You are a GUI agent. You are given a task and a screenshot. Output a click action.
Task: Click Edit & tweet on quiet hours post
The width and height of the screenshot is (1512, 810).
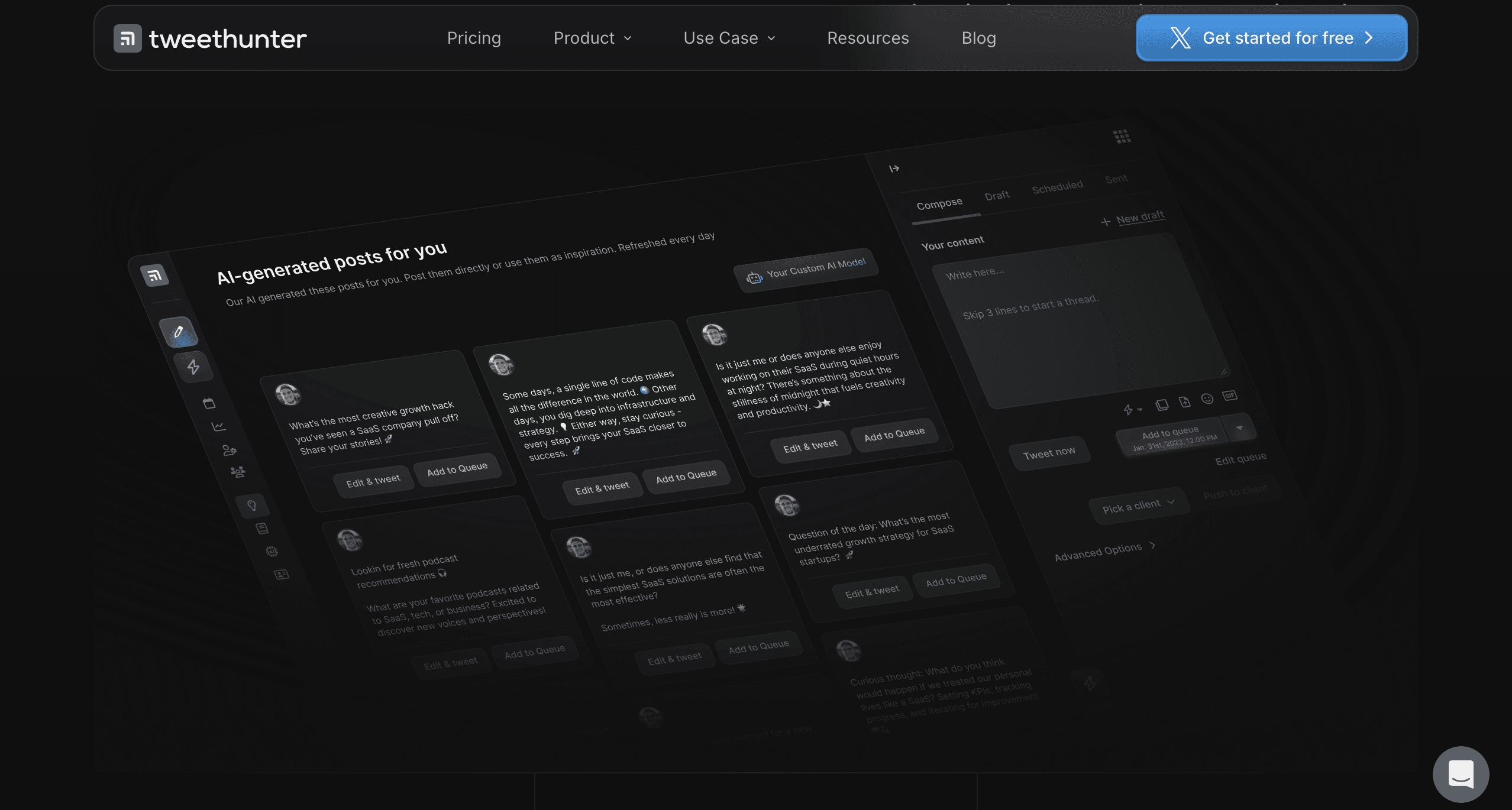click(x=810, y=446)
